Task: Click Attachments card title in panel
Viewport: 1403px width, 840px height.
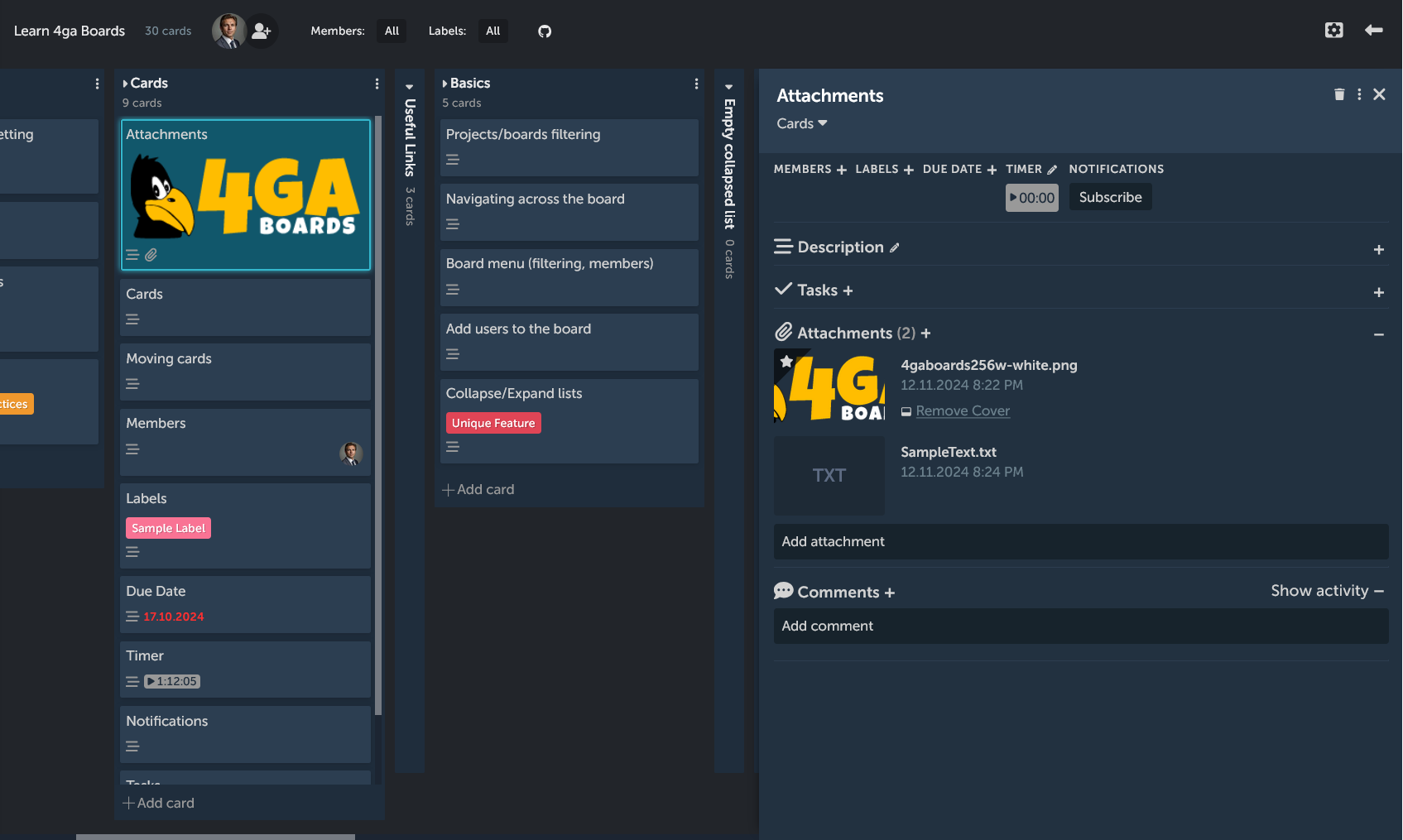Action: [x=830, y=95]
